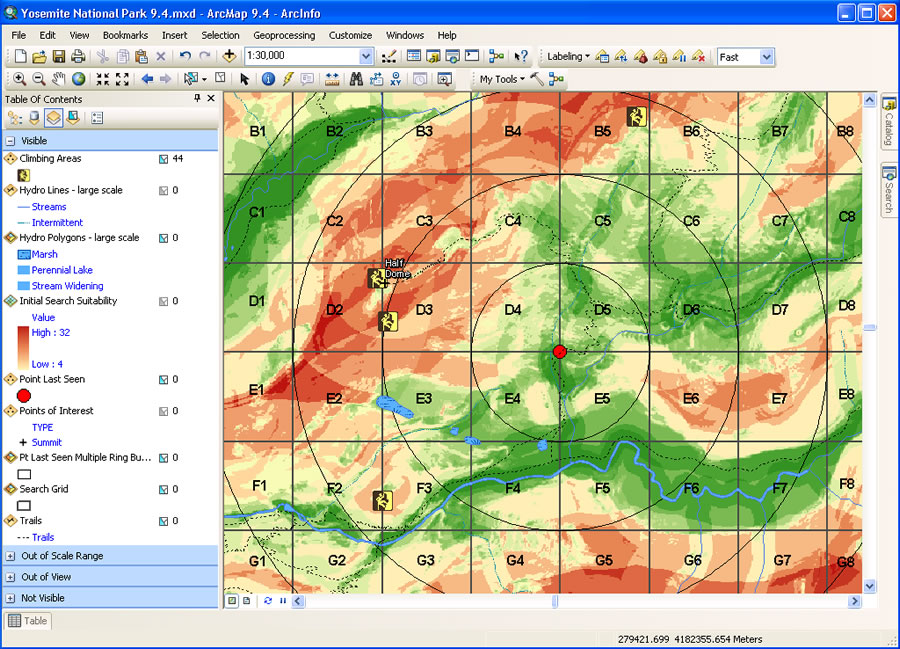Open the map scale dropdown

[x=366, y=57]
